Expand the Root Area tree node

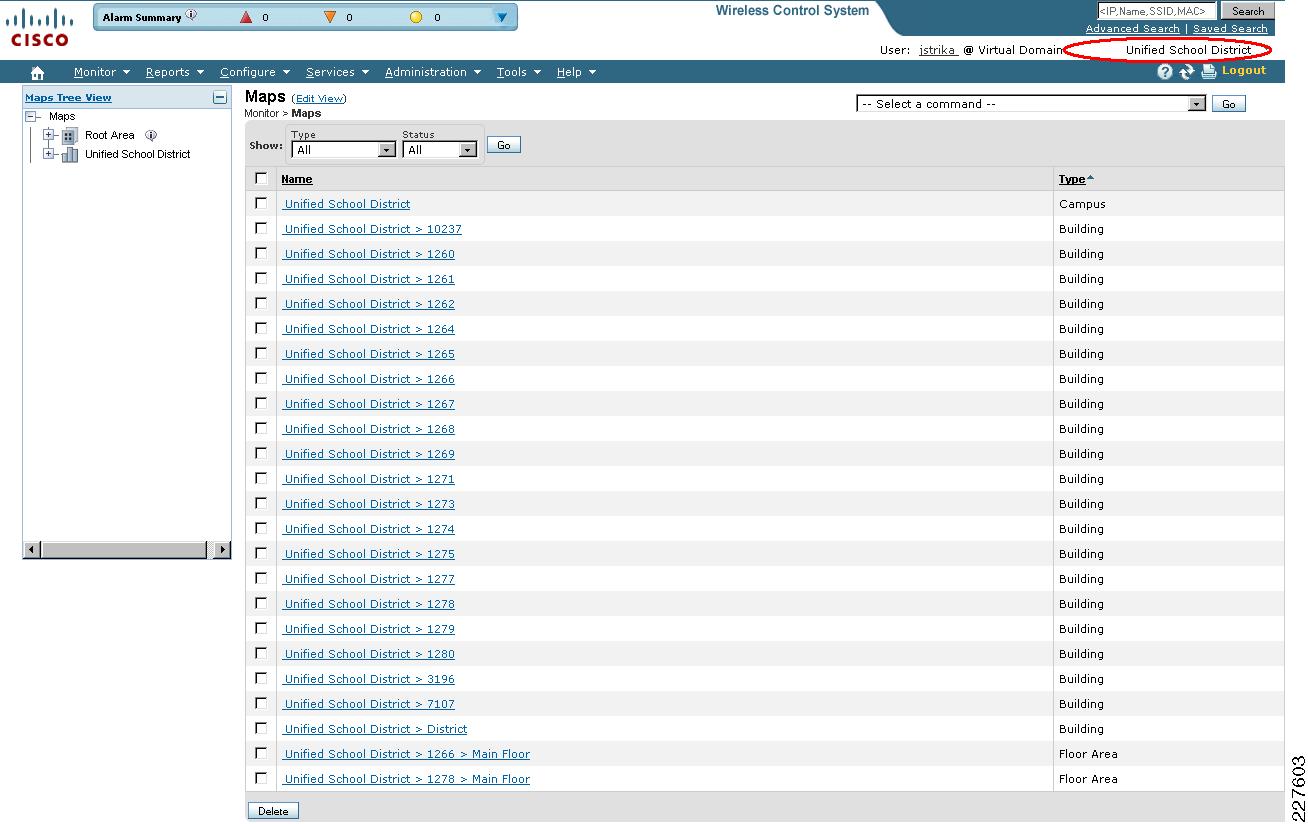pyautogui.click(x=48, y=135)
